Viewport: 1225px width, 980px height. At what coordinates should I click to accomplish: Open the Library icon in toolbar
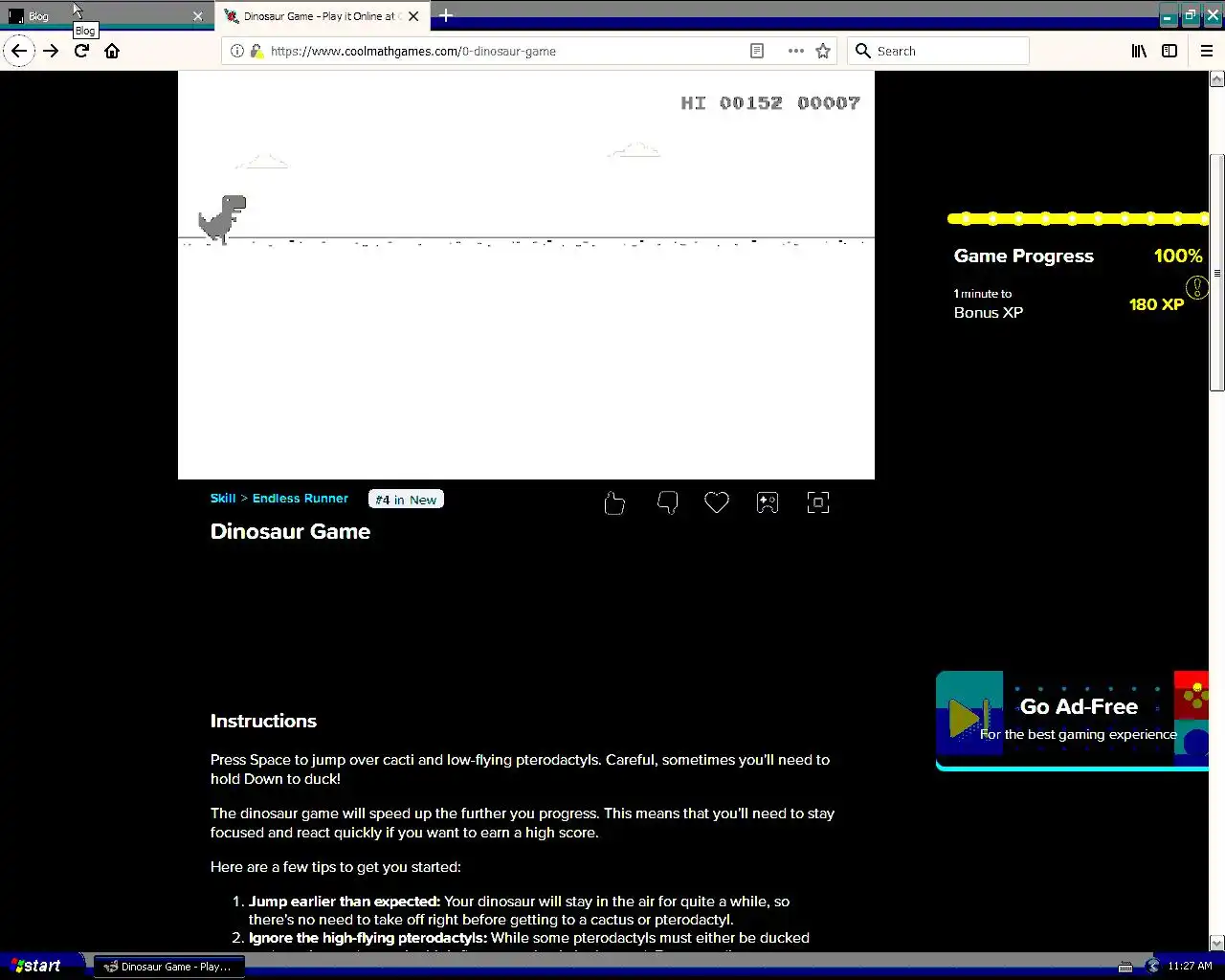[x=1139, y=51]
